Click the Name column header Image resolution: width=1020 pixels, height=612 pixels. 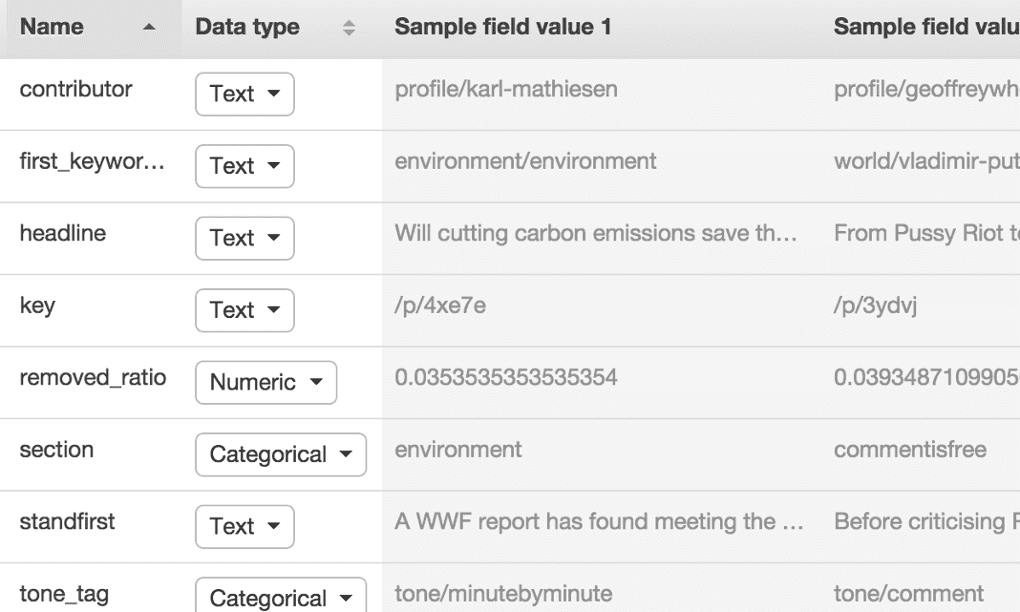tap(52, 28)
